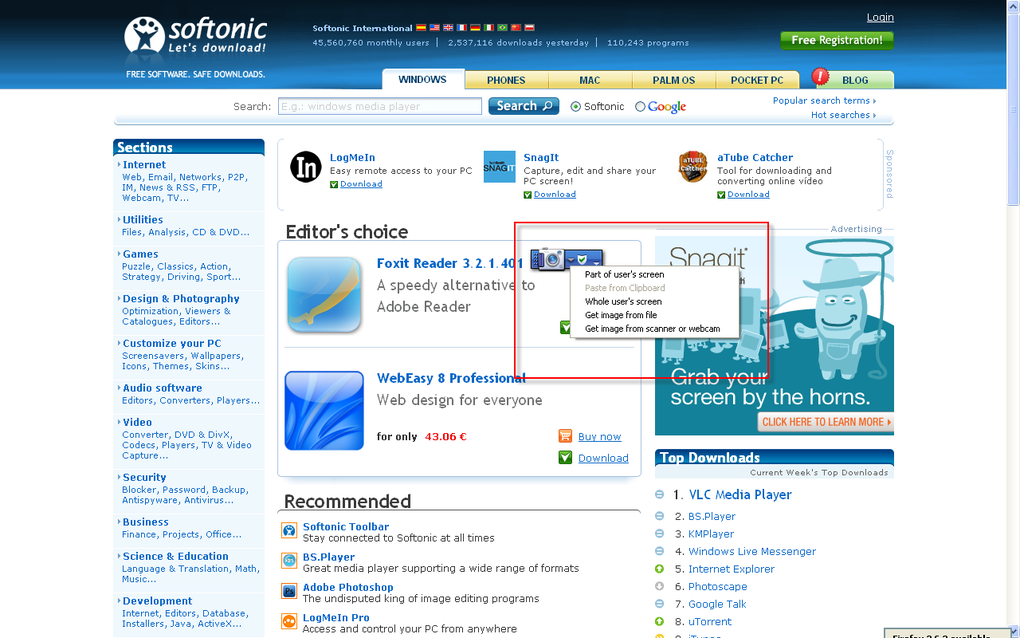This screenshot has width=1020, height=638.
Task: Open the Internet section link in sidebar
Action: tap(144, 165)
